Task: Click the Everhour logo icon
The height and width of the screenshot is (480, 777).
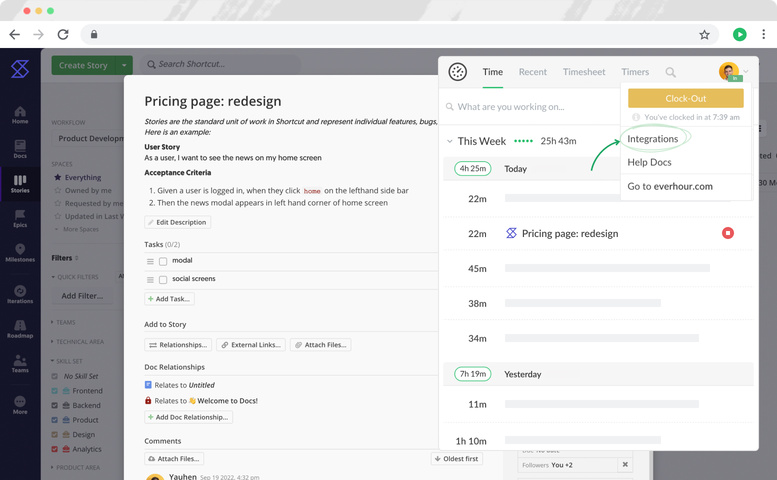Action: coord(457,72)
